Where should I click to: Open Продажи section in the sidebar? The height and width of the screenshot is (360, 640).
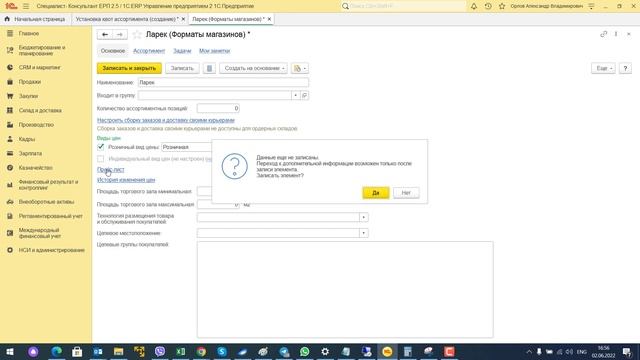coord(29,82)
